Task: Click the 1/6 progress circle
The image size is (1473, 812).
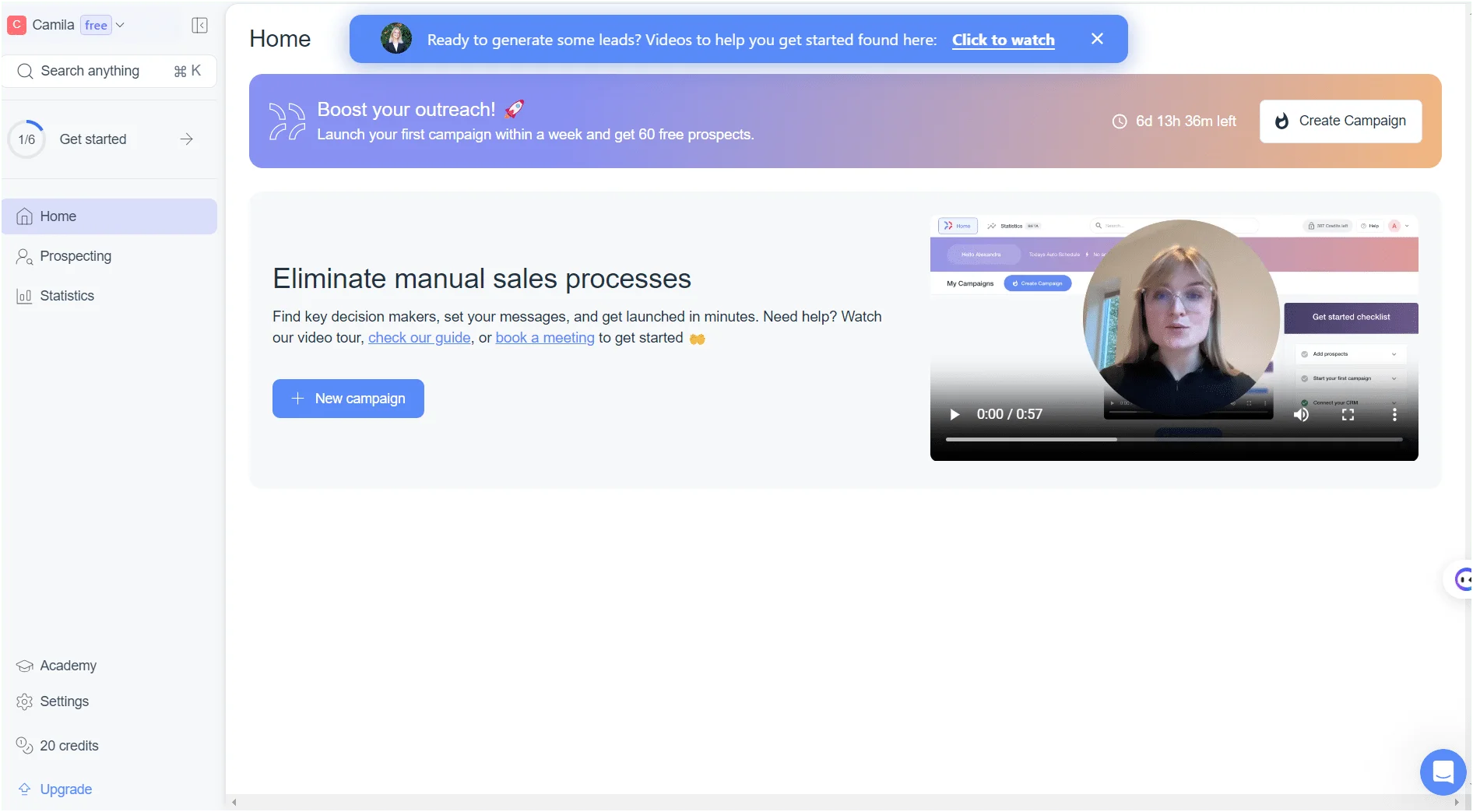Action: [x=26, y=139]
